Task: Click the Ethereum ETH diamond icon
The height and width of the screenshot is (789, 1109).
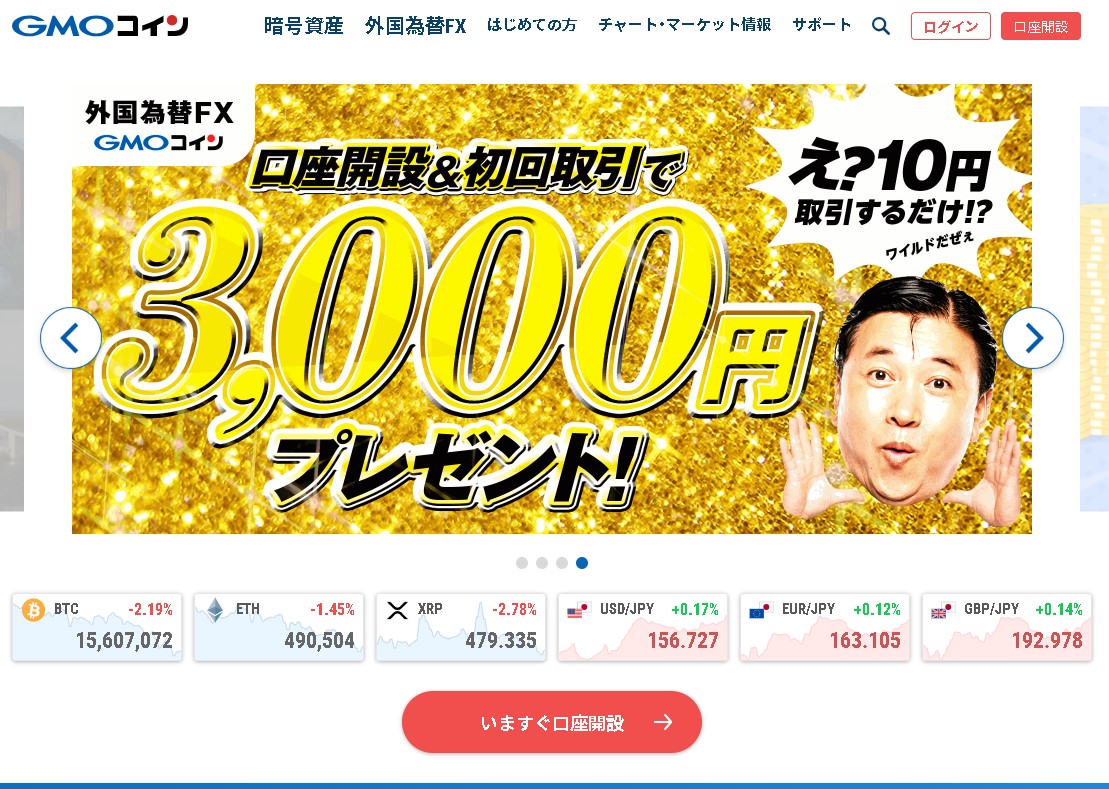Action: [215, 609]
